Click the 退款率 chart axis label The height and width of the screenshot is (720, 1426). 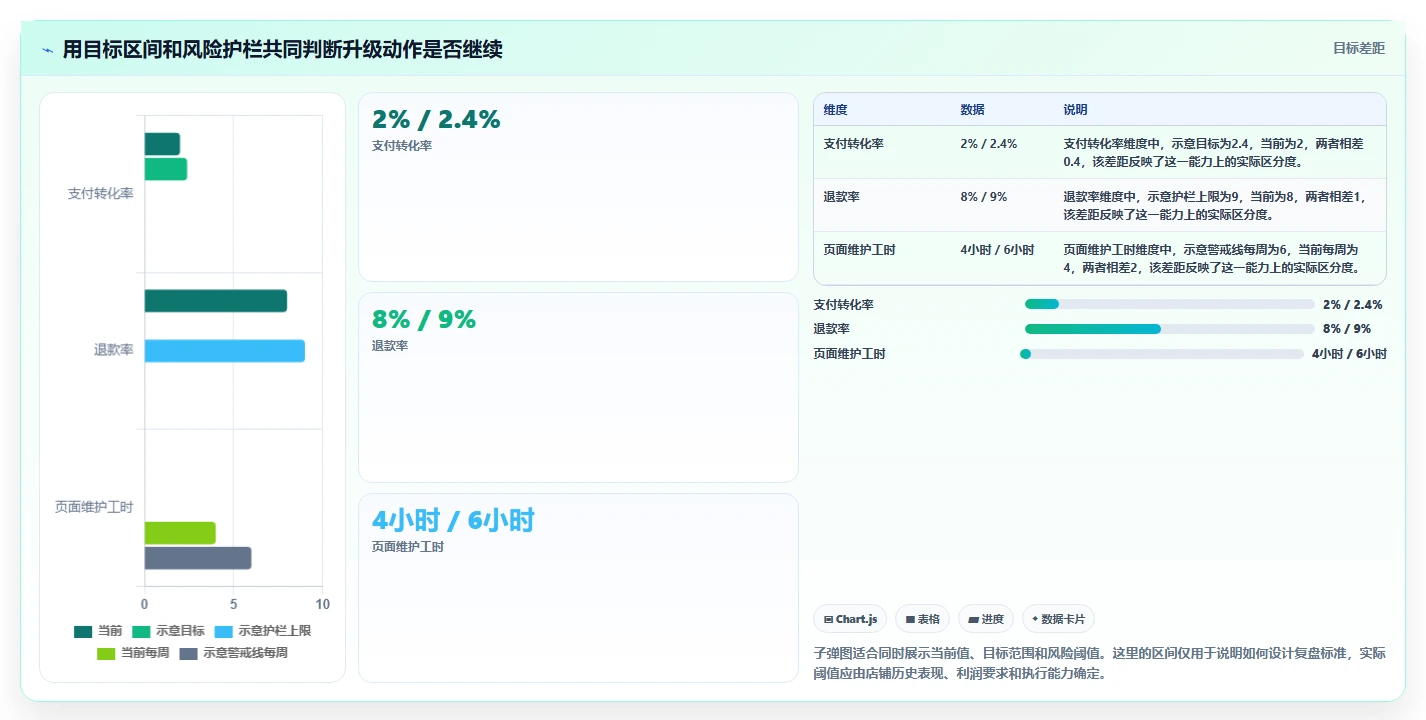[113, 350]
